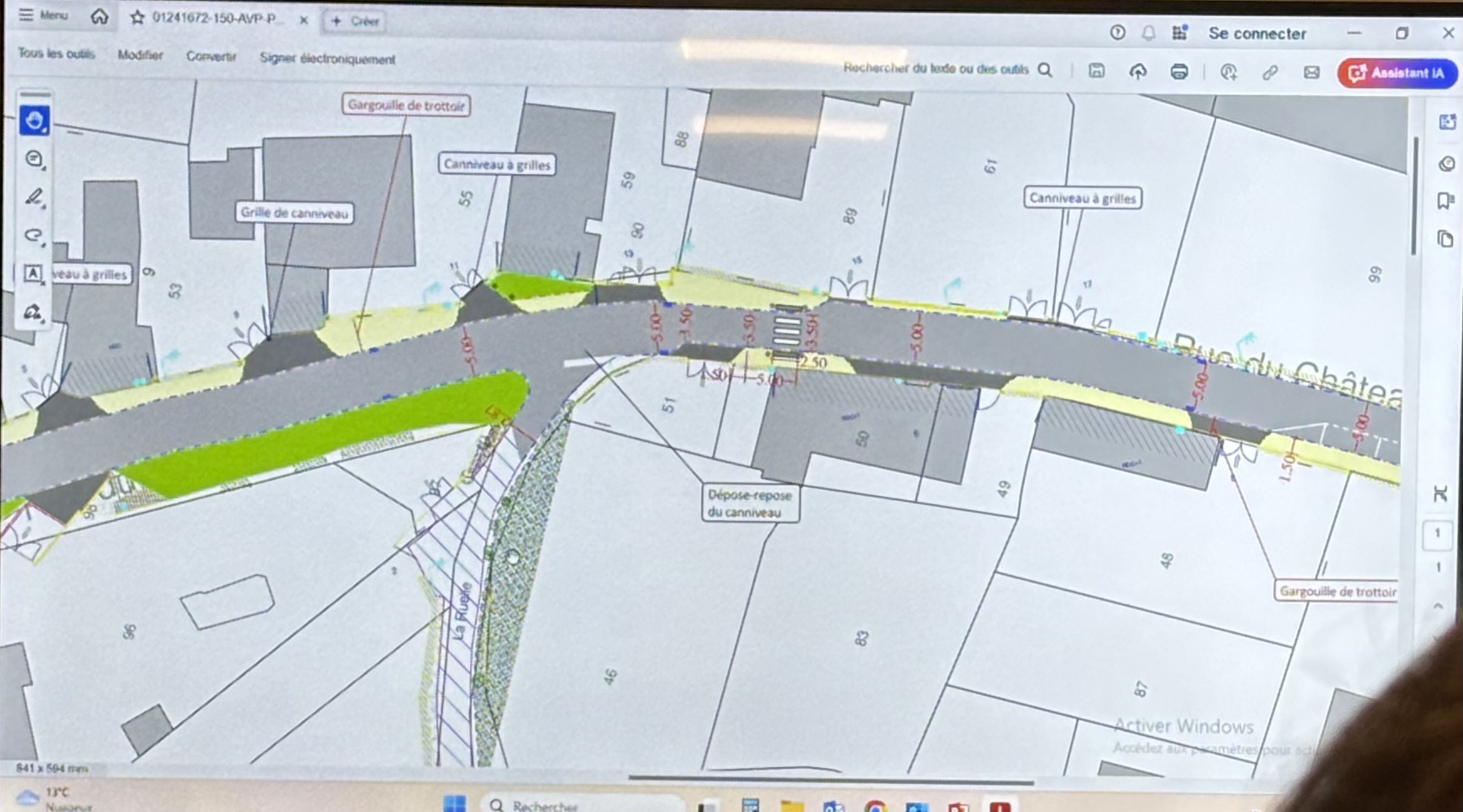This screenshot has height=812, width=1463.
Task: Click the cloud upload icon
Action: point(1137,72)
